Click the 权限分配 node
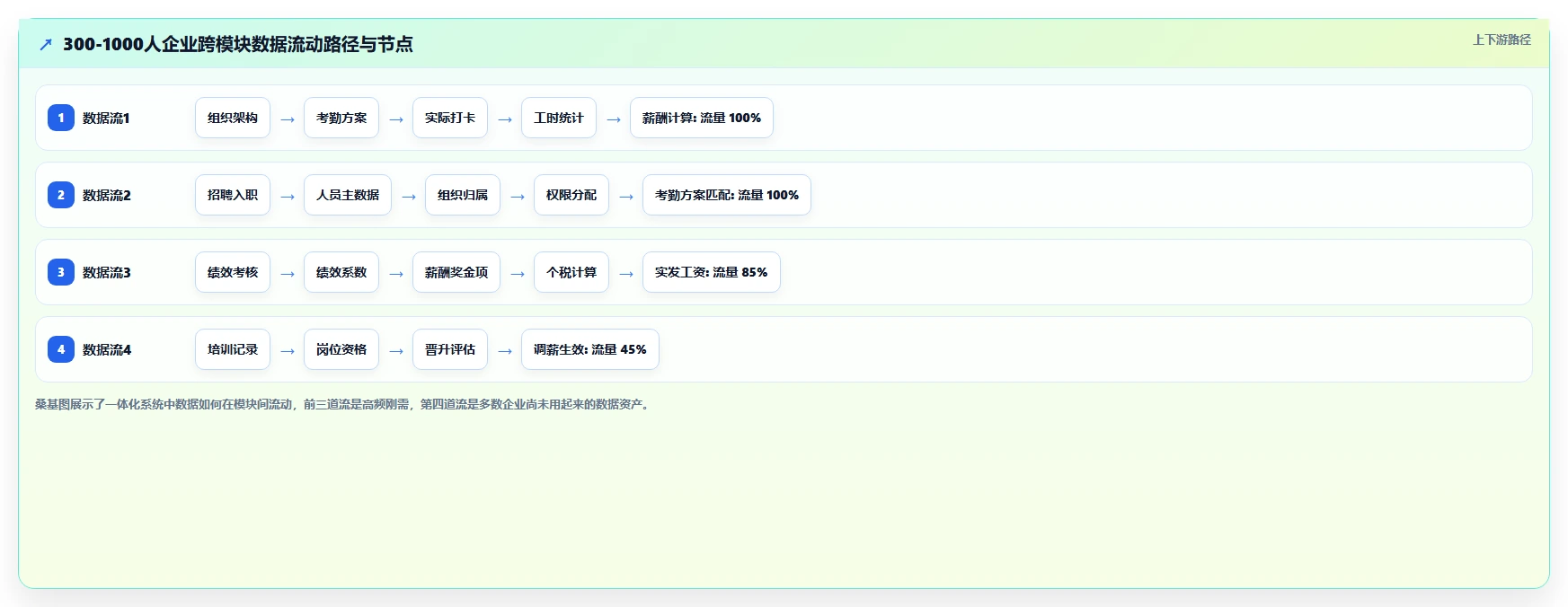The width and height of the screenshot is (1568, 607). (x=571, y=195)
